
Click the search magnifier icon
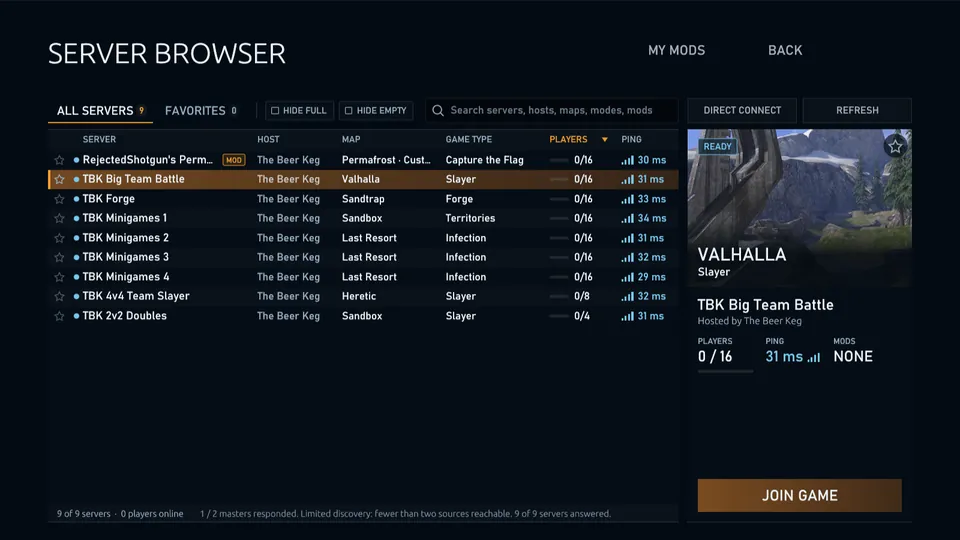438,111
